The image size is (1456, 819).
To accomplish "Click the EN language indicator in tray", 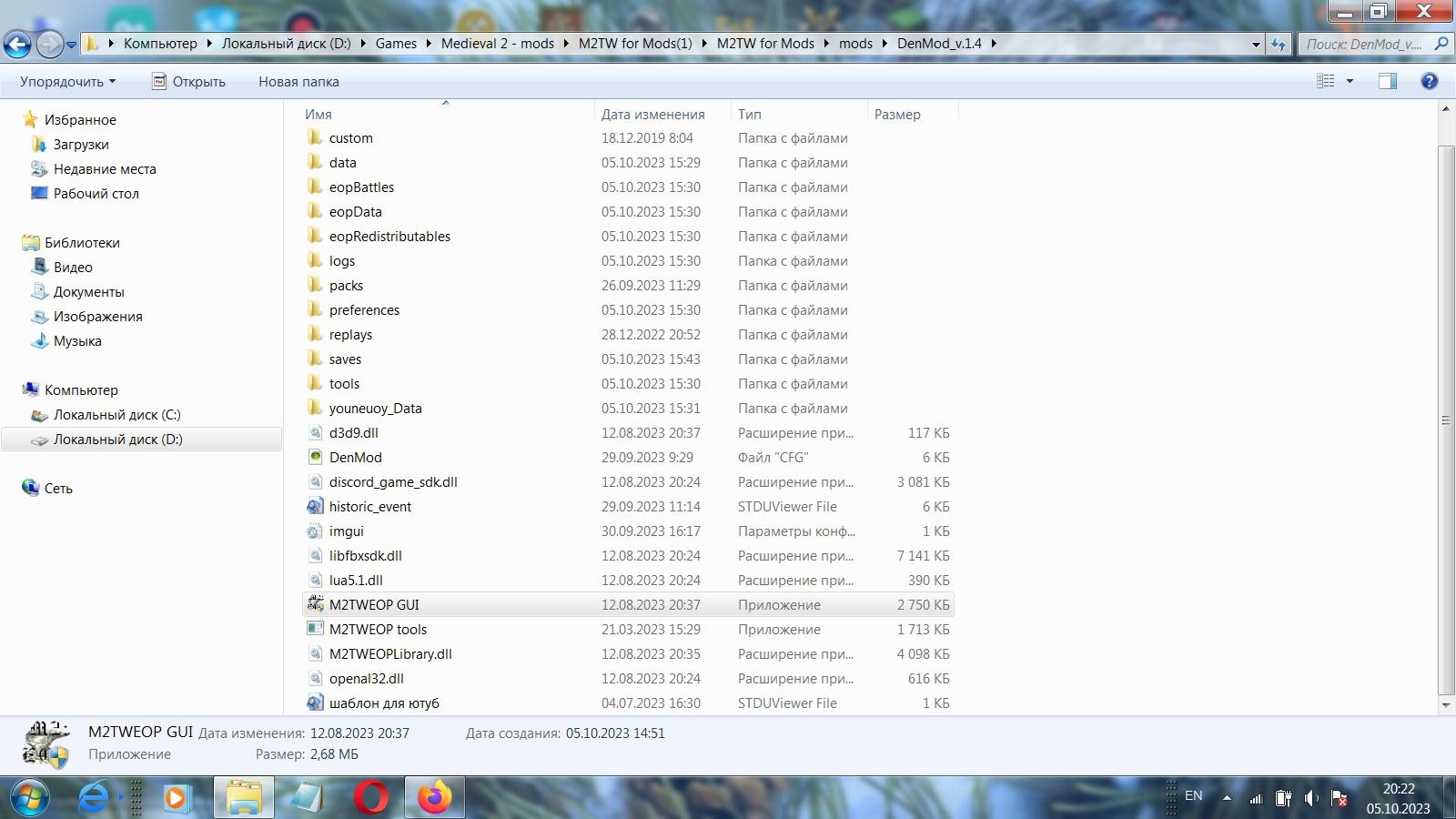I will pos(1194,795).
